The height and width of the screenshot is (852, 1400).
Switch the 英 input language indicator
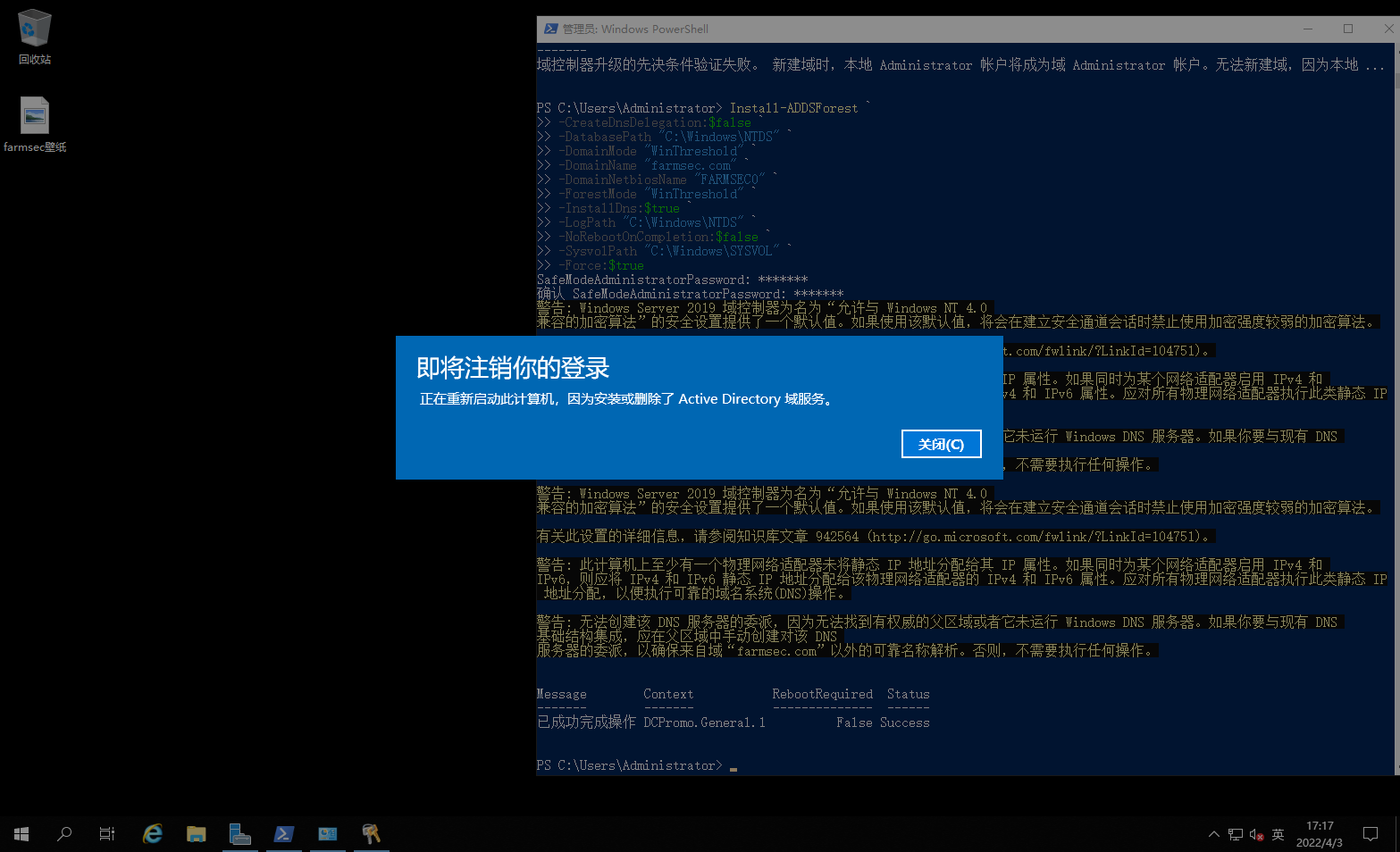(1278, 834)
